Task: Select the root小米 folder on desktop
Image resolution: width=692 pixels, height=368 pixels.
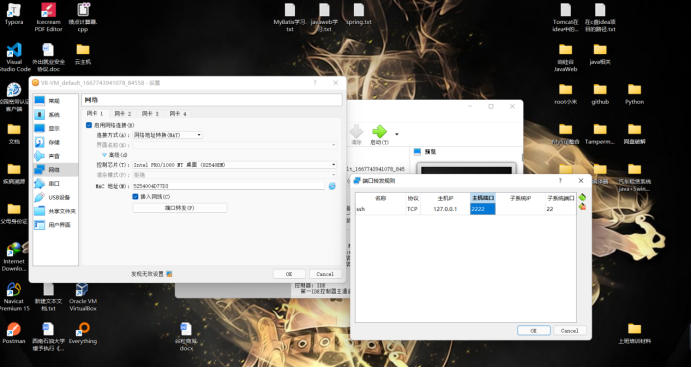Action: click(565, 94)
